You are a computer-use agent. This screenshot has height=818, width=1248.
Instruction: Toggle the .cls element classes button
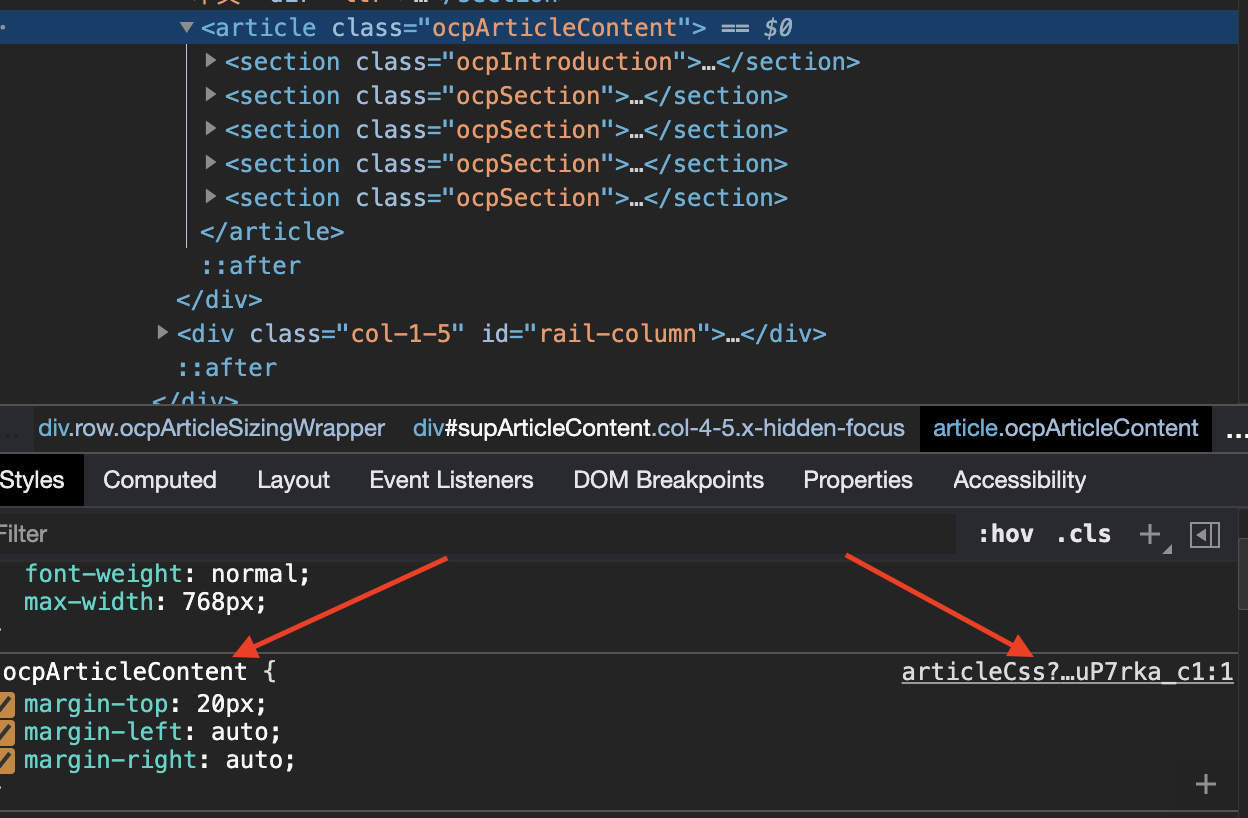pyautogui.click(x=1083, y=534)
